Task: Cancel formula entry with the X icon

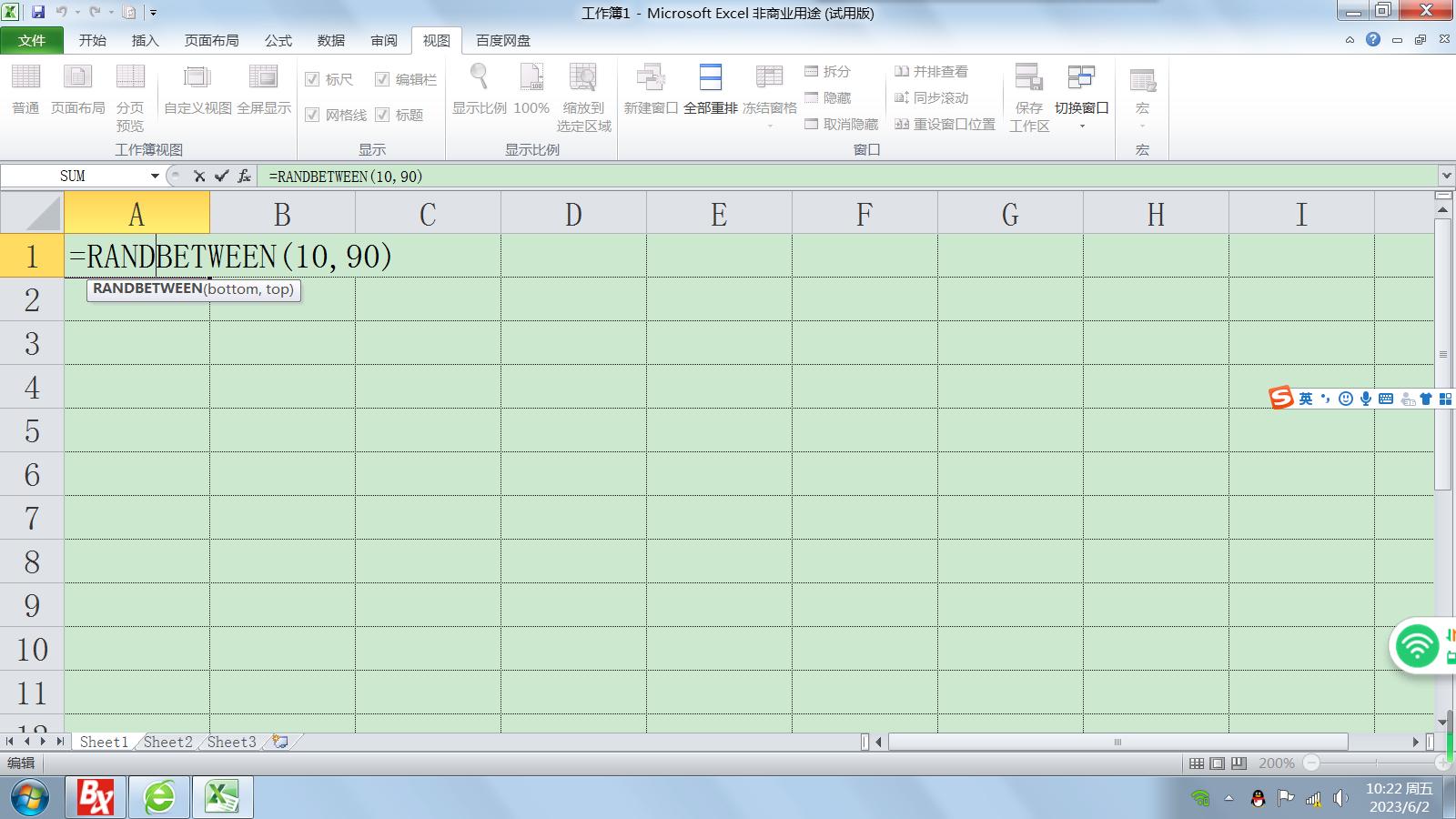Action: 199,177
